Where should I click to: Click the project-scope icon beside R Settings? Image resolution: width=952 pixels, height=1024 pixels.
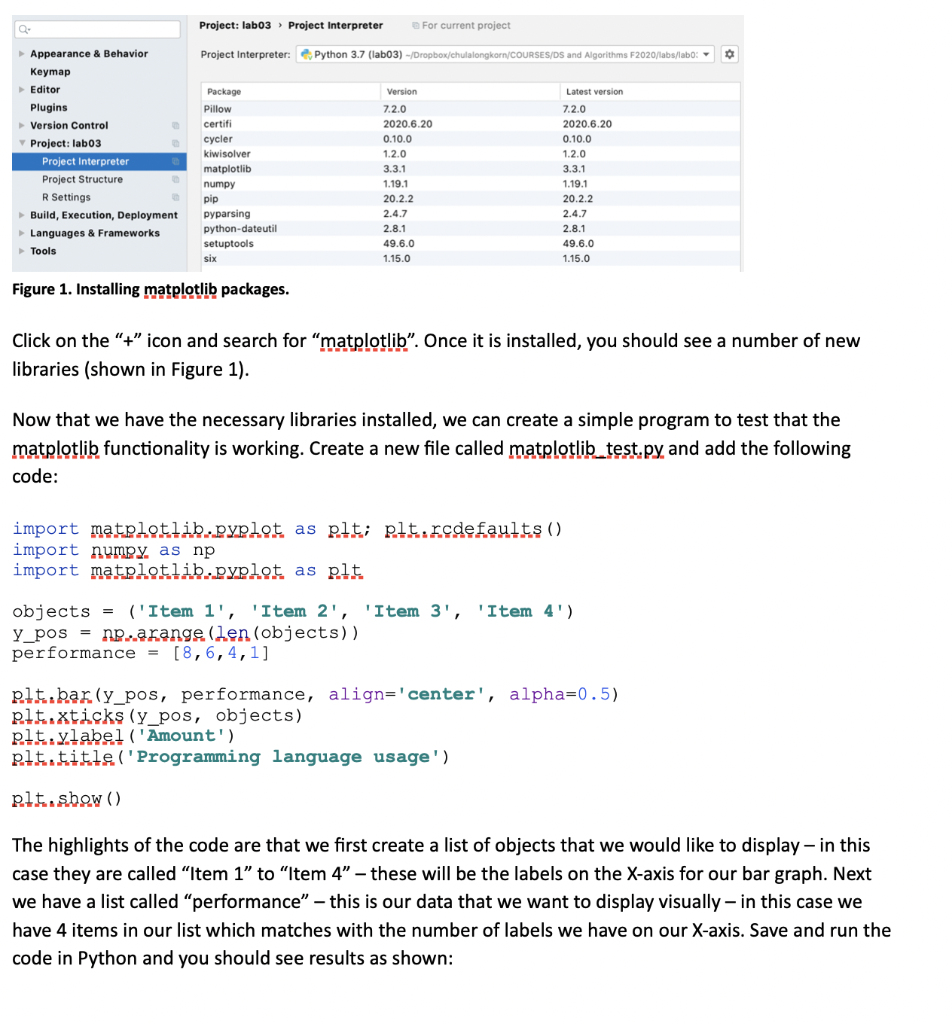point(176,197)
